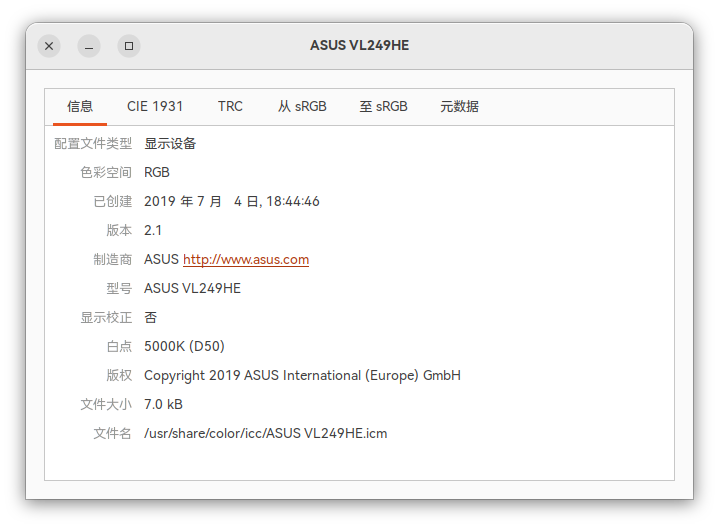Viewport: 719px width, 528px height.
Task: Click the 显示设备 profile type value
Action: 170,144
